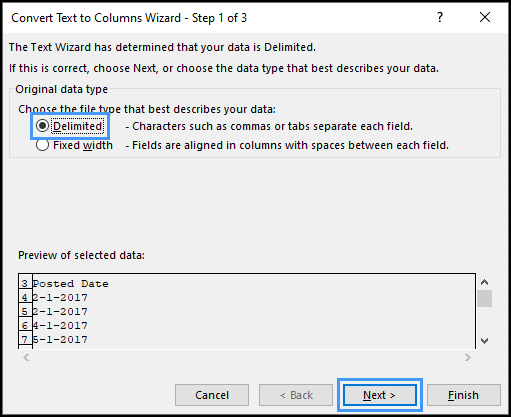The width and height of the screenshot is (511, 417).
Task: Proceed with the Next > button
Action: 380,395
